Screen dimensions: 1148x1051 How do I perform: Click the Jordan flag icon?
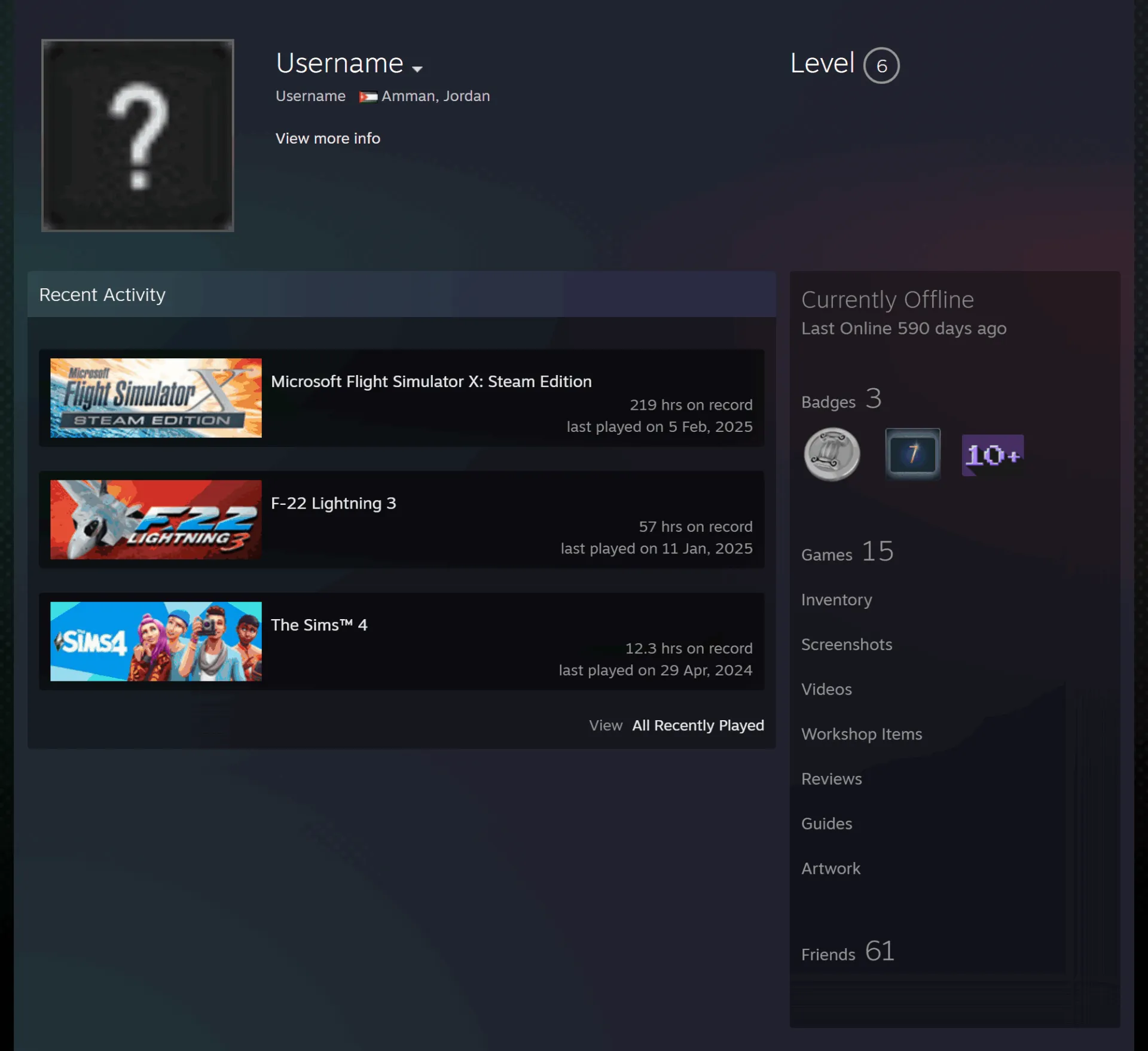pyautogui.click(x=368, y=96)
